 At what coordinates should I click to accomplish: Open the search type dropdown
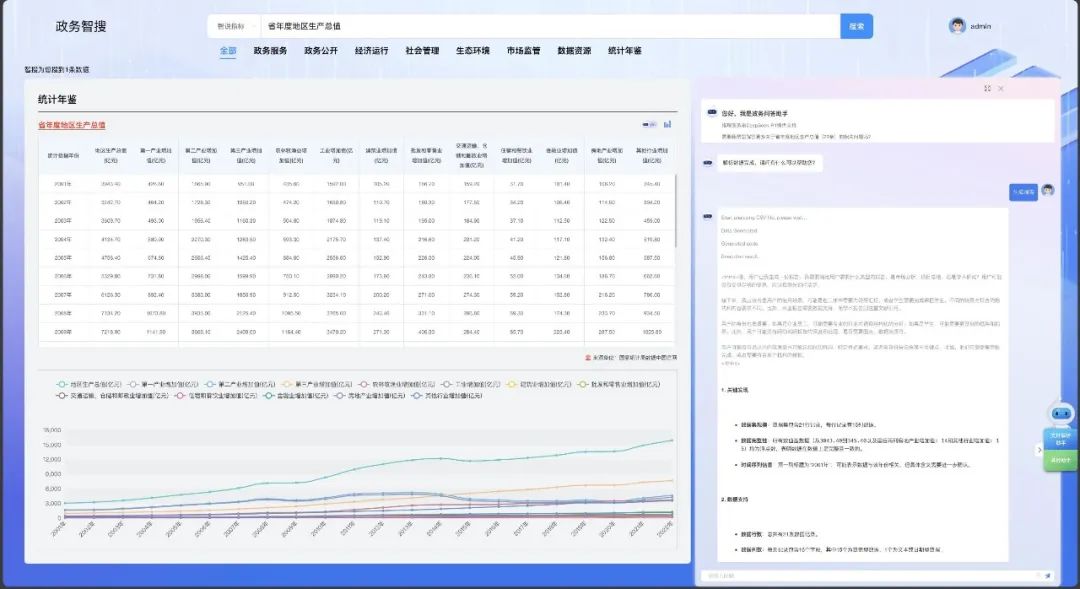[234, 26]
